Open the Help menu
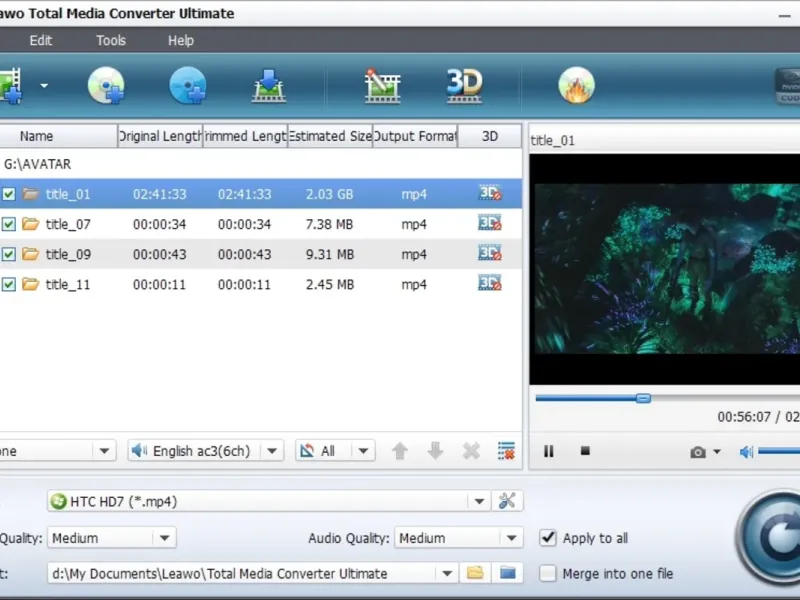The height and width of the screenshot is (600, 800). (181, 40)
